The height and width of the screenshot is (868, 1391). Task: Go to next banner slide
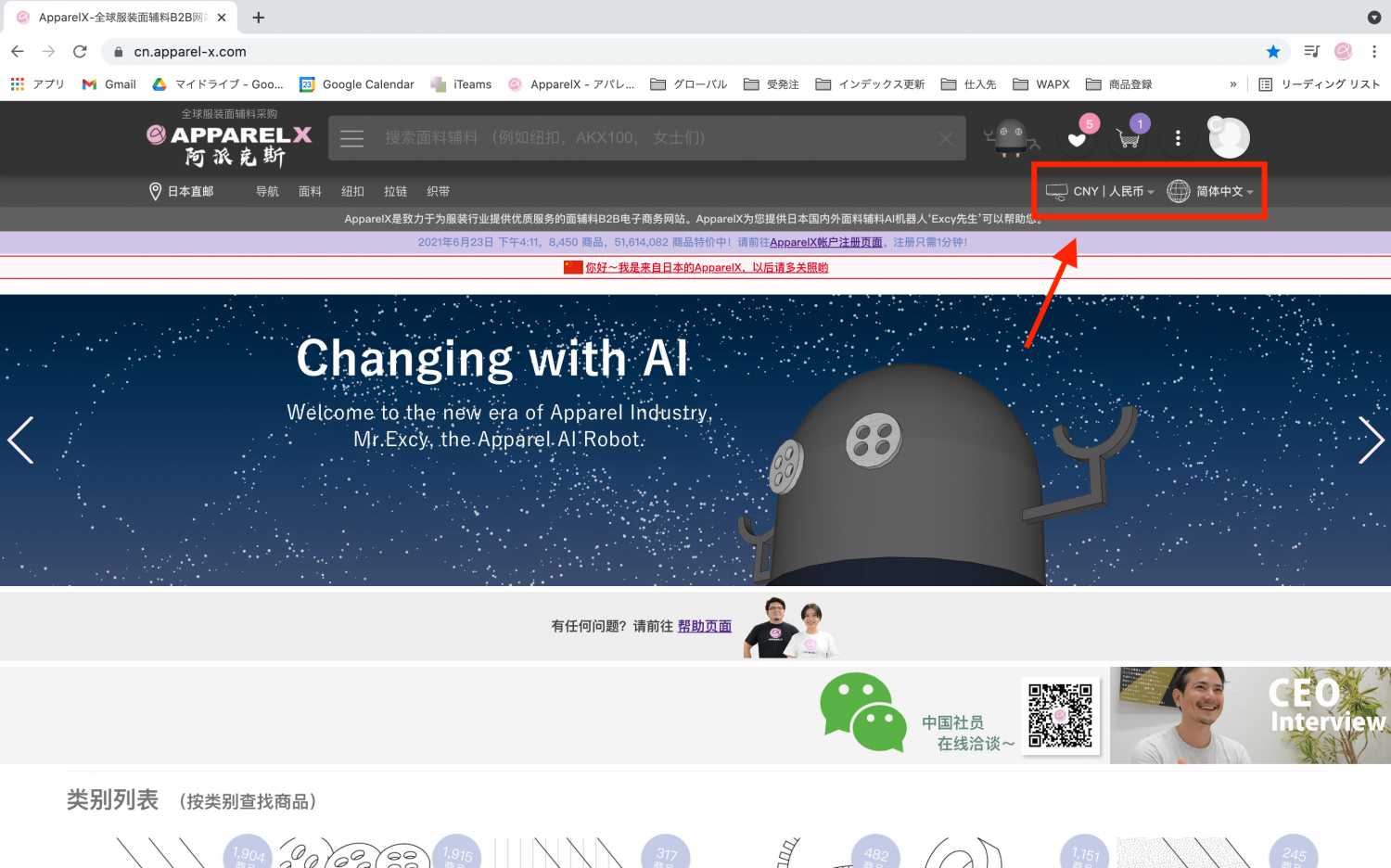point(1370,440)
